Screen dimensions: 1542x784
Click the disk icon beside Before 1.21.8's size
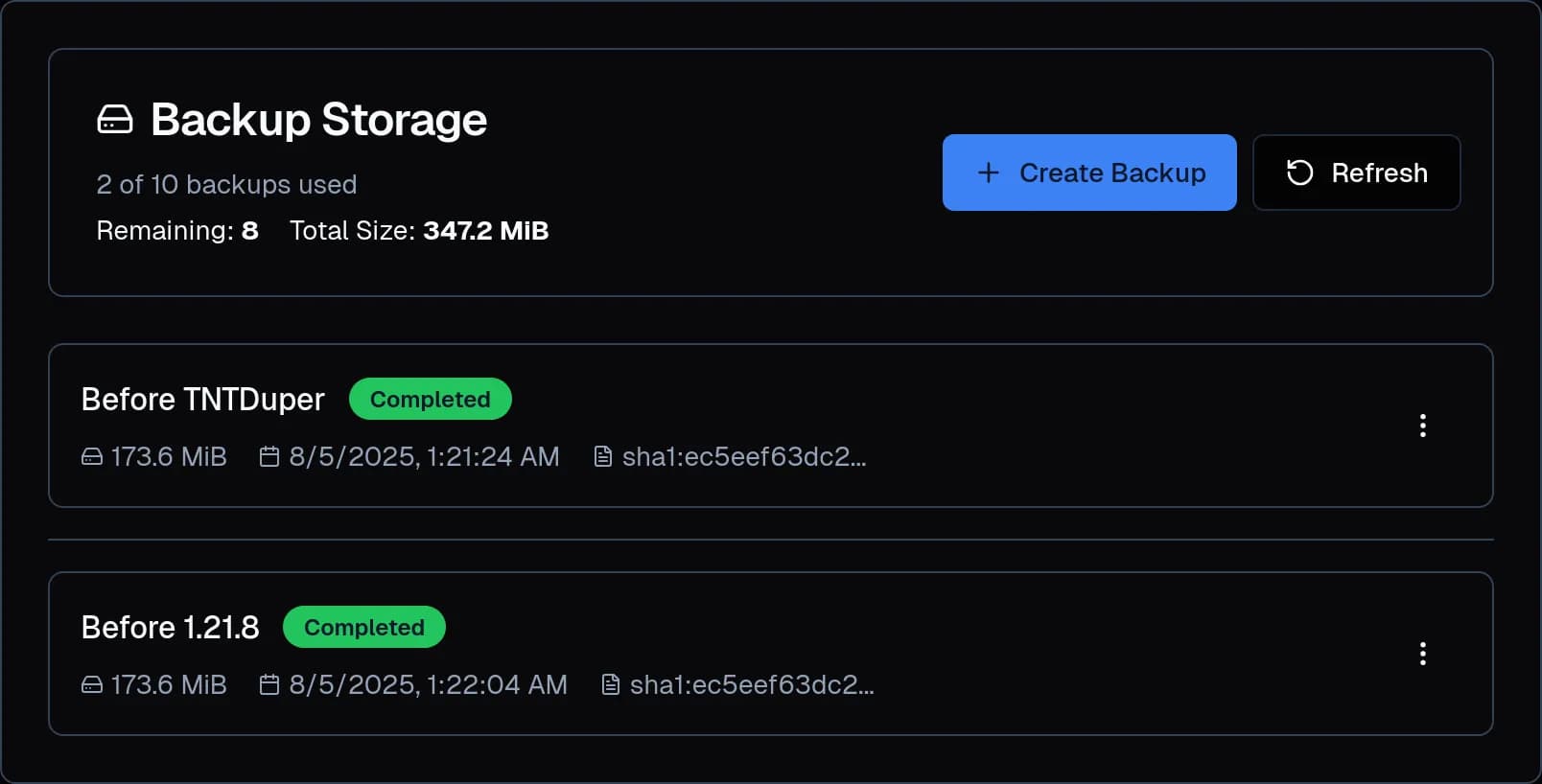[91, 685]
